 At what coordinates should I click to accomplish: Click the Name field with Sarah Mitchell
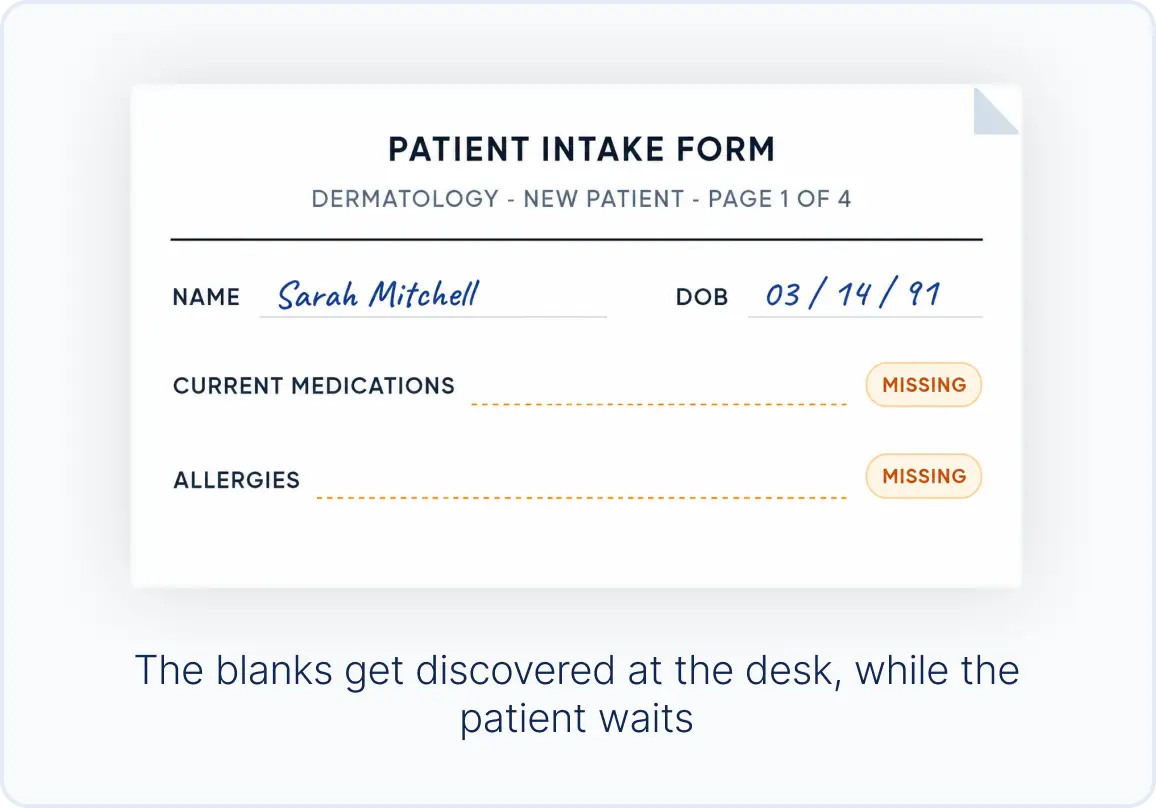434,296
